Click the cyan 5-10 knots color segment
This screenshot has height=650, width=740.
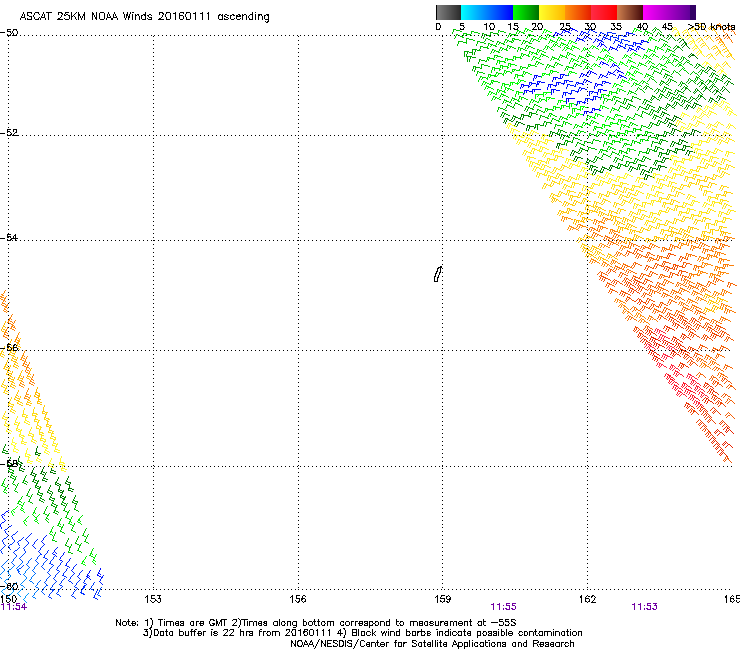tap(474, 12)
